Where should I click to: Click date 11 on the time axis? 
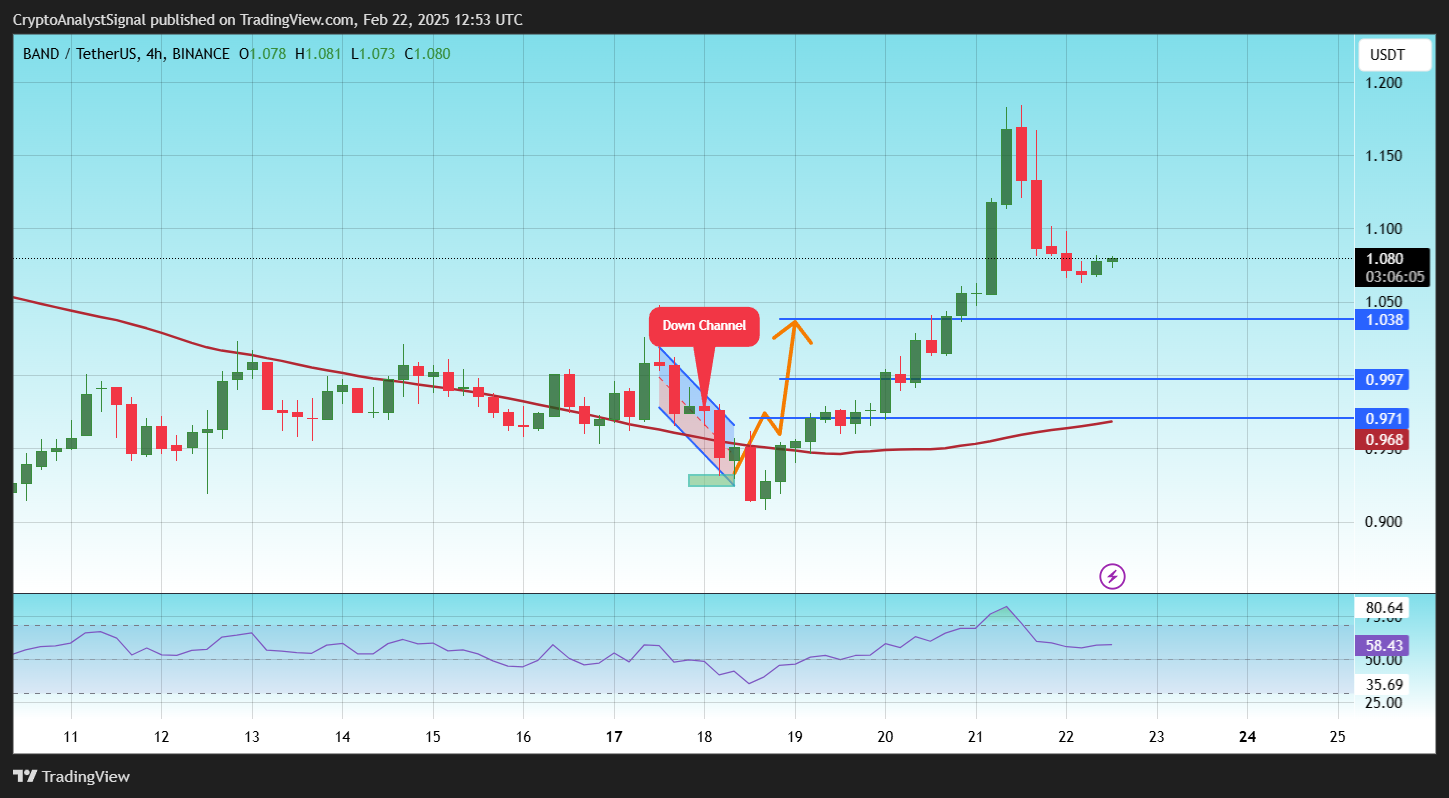(x=71, y=737)
